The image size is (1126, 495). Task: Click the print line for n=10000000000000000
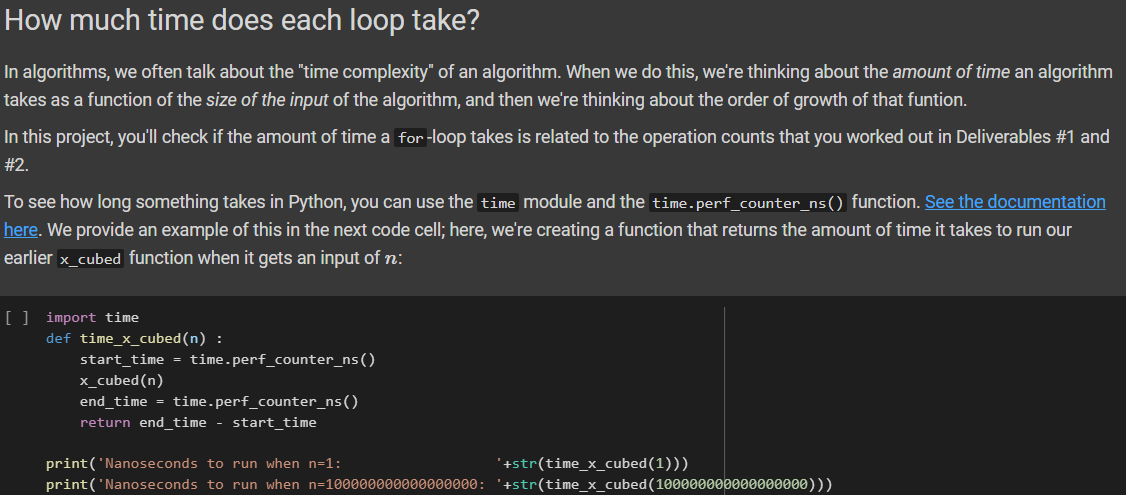[x=439, y=484]
